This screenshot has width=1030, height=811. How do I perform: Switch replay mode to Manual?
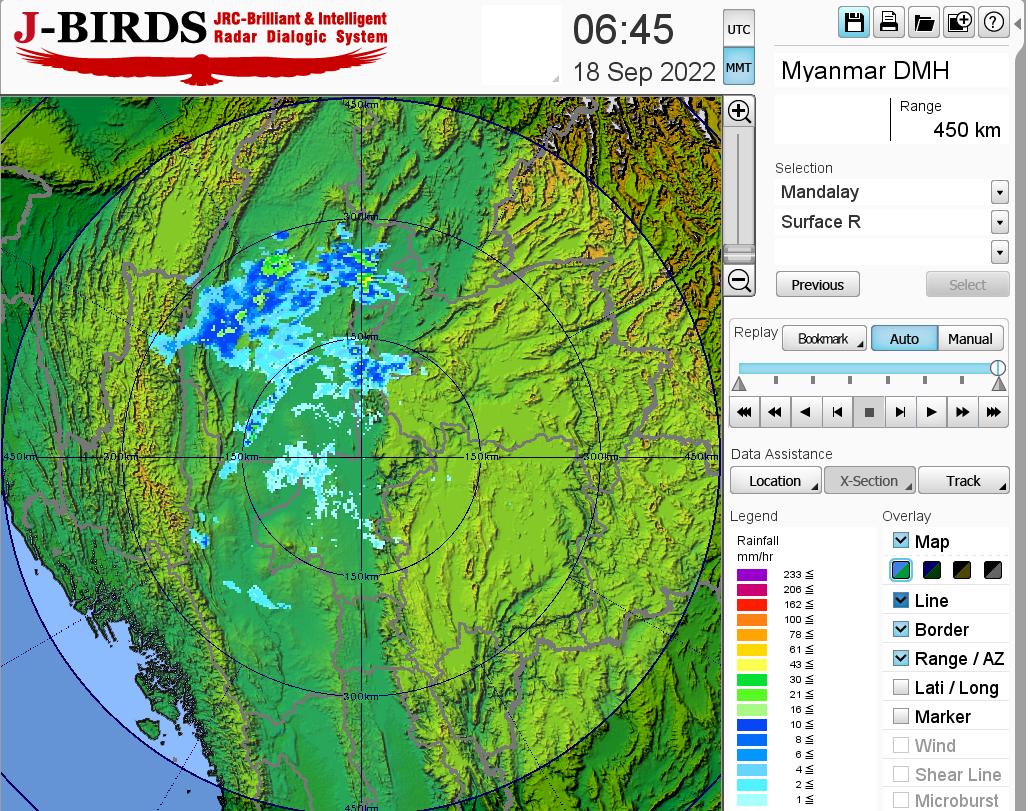969,339
